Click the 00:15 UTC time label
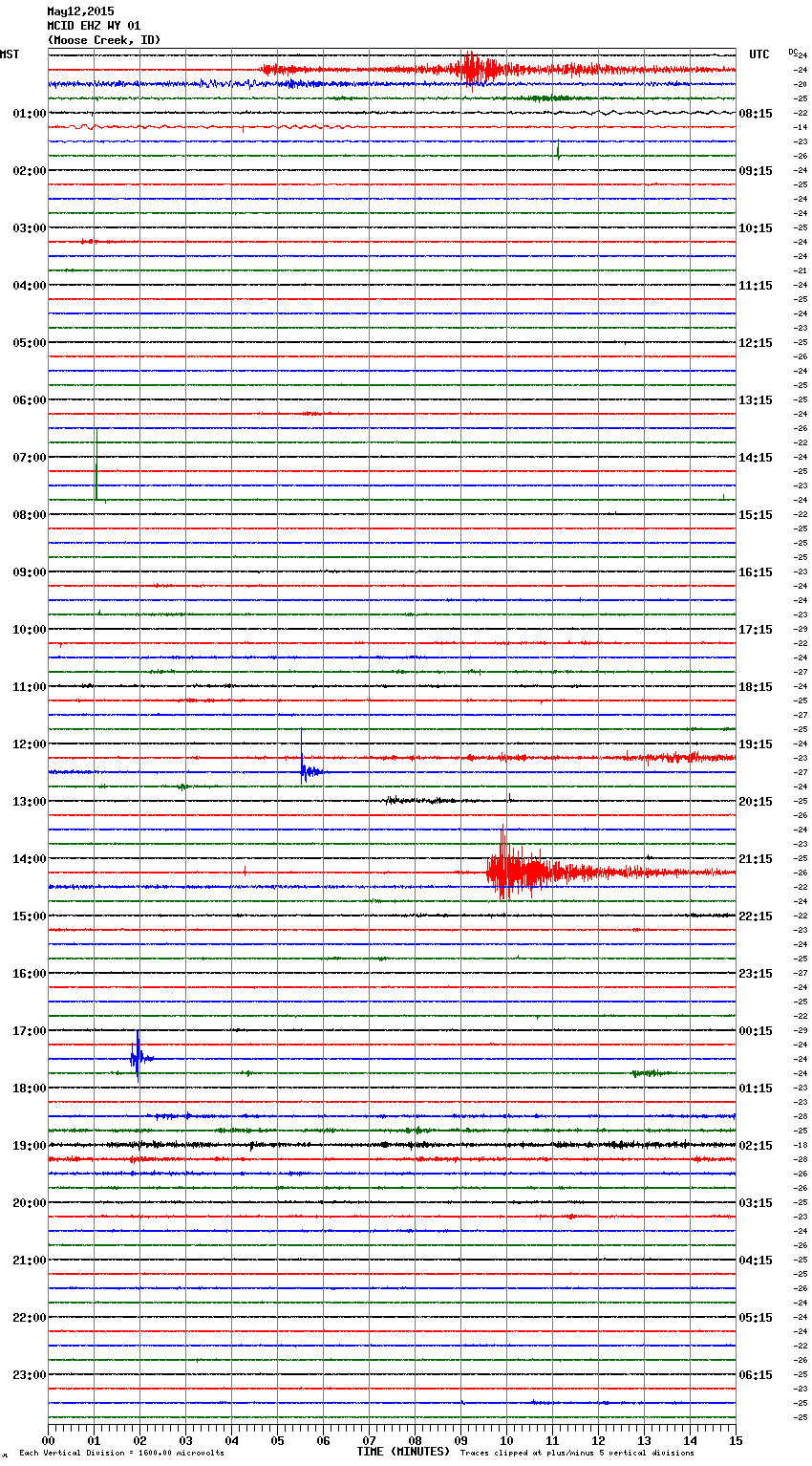 (x=756, y=1031)
